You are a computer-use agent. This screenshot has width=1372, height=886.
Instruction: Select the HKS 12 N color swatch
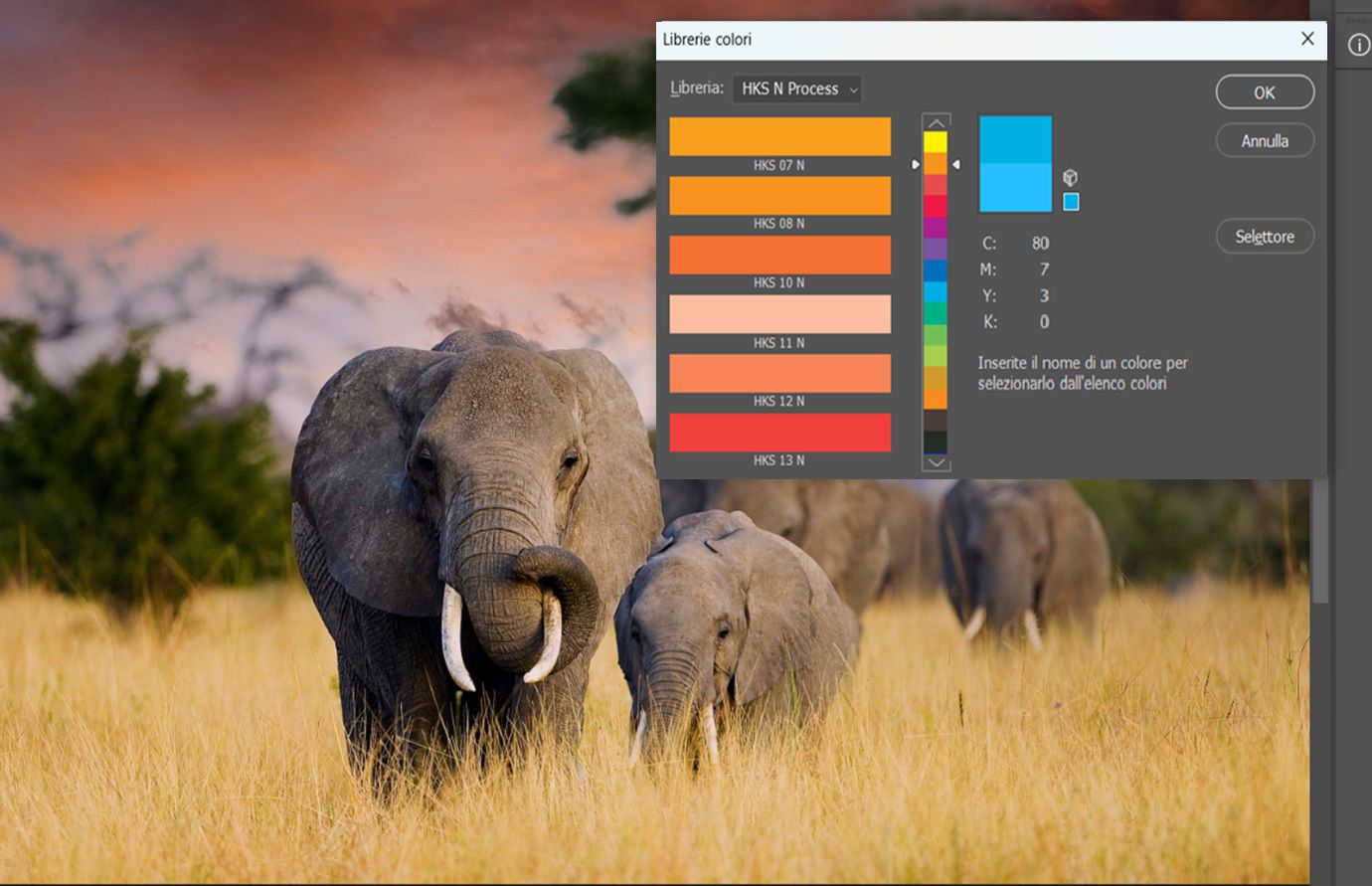pyautogui.click(x=779, y=373)
